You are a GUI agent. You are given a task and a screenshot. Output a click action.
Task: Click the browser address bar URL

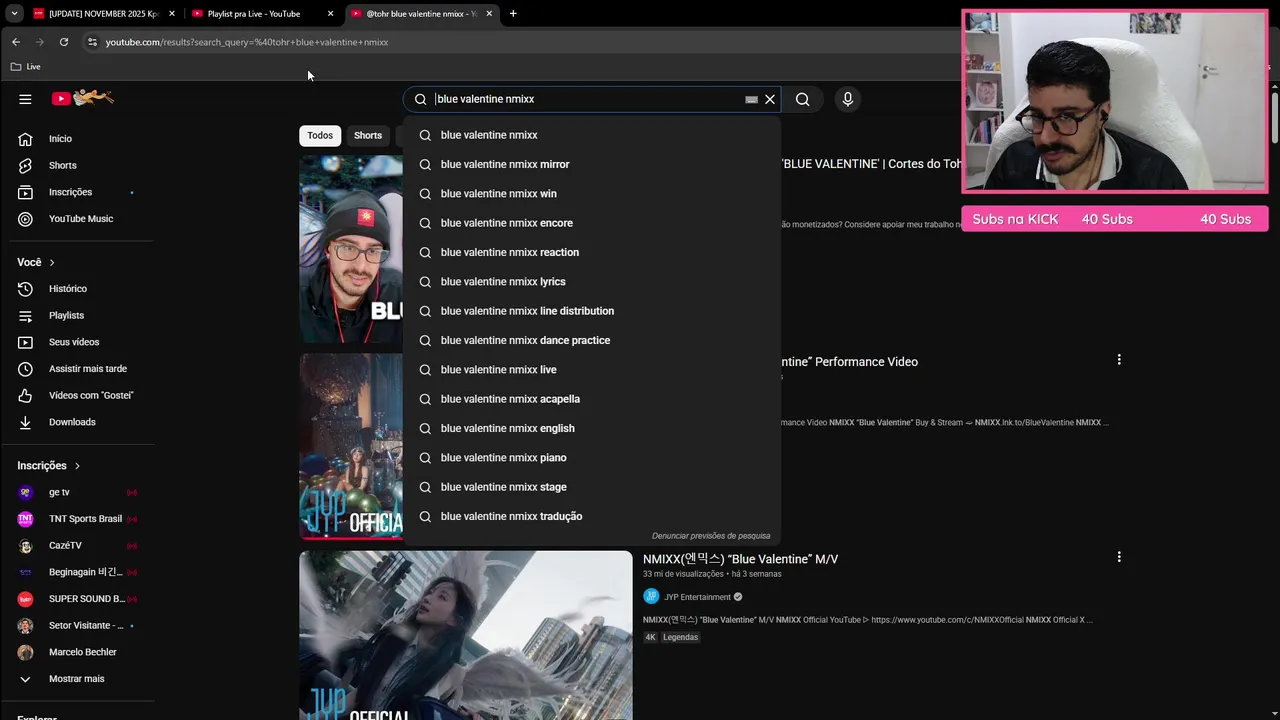(247, 42)
